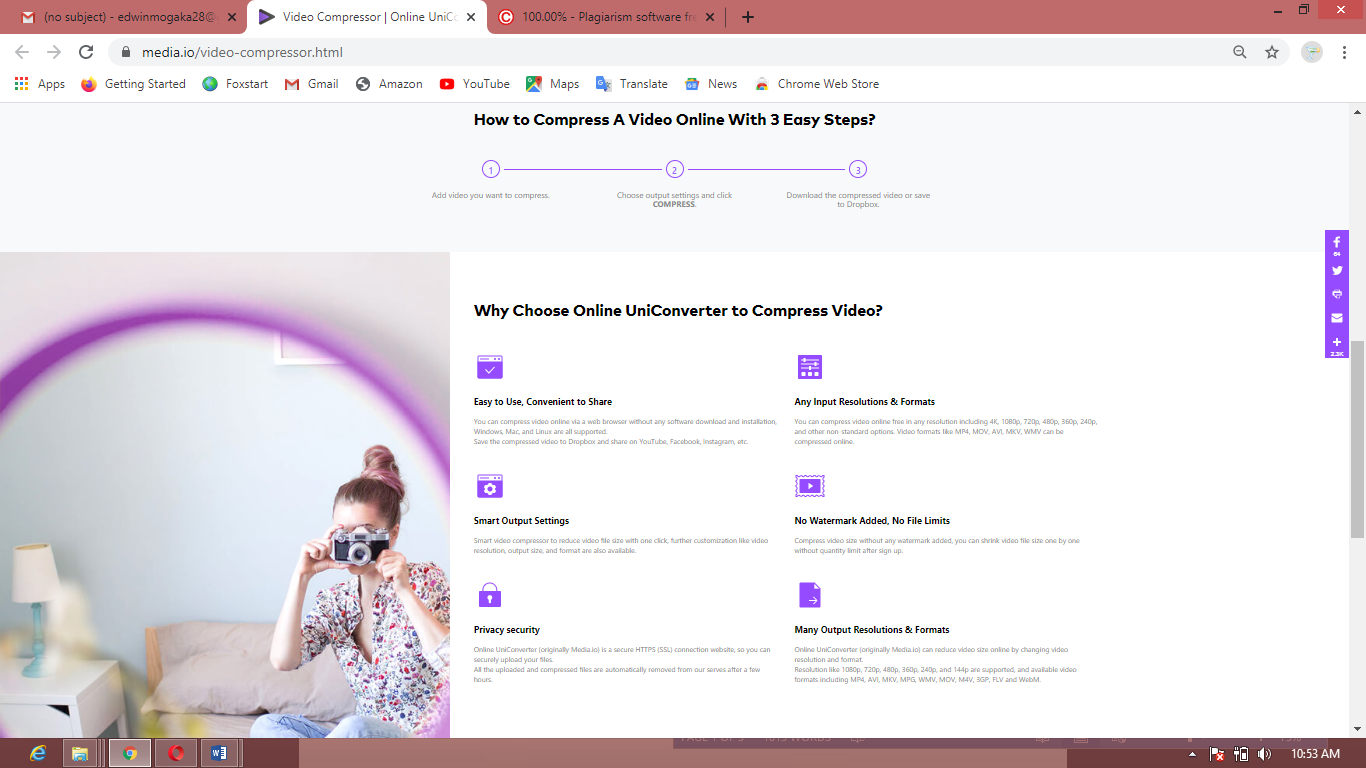Click the zoom magnifier icon in address bar
The image size is (1366, 768).
1240,52
